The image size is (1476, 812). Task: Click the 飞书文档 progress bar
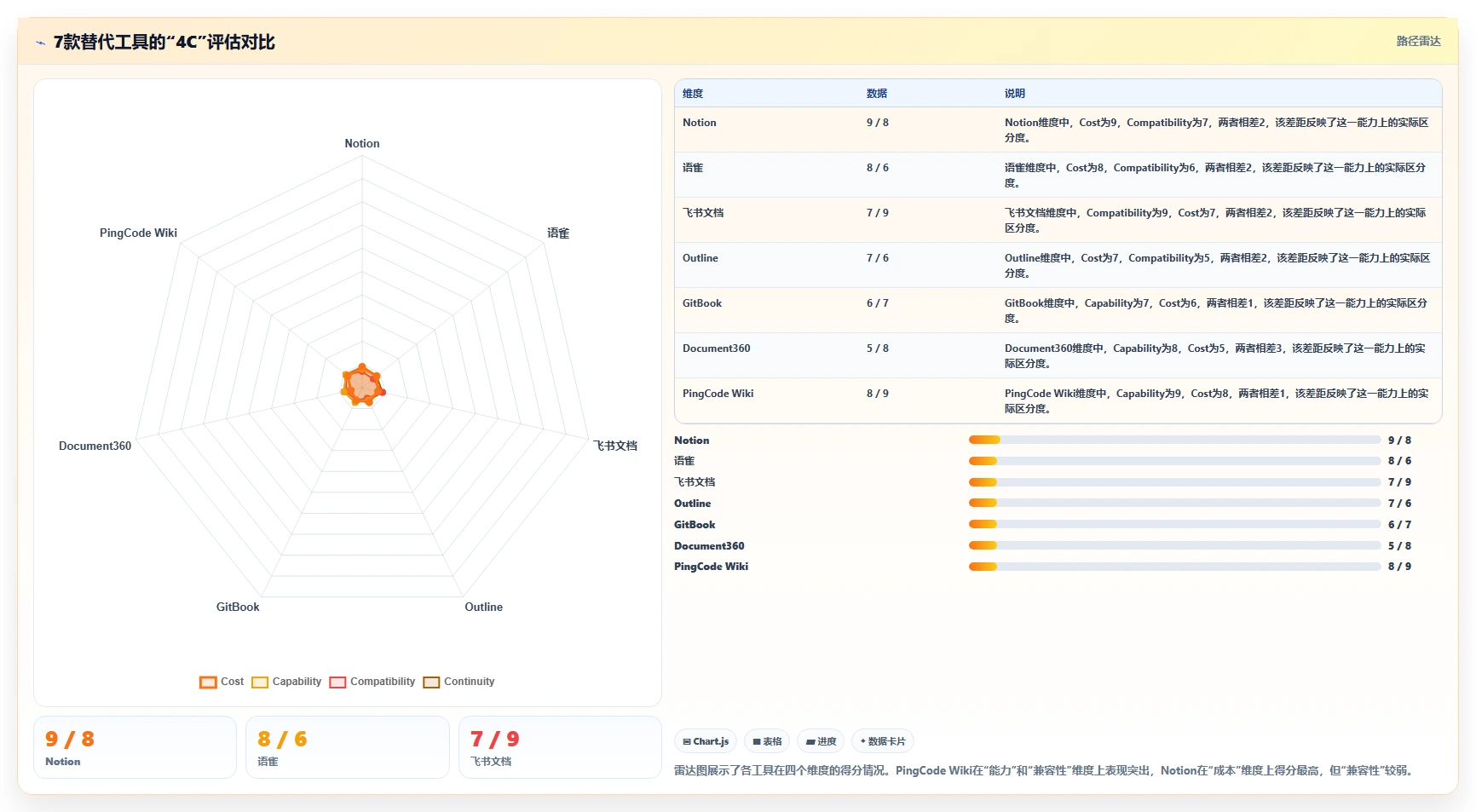1174,482
